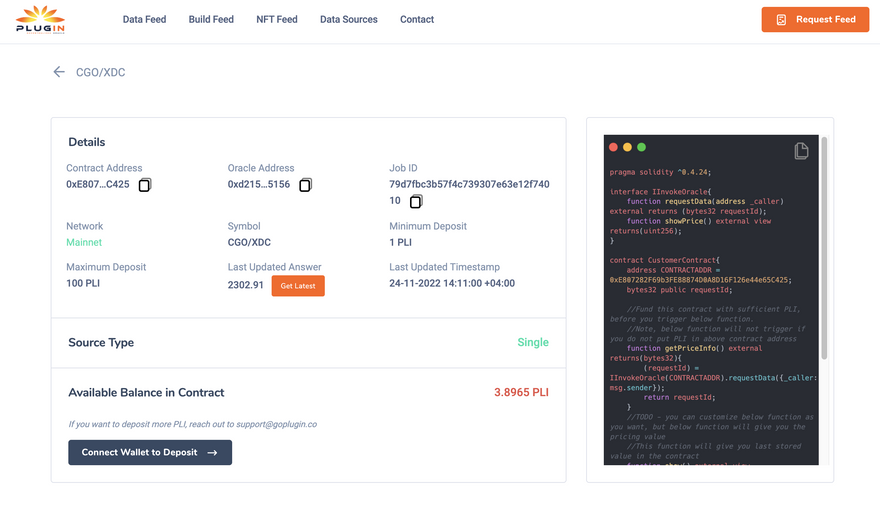
Task: Click the green dot in code window
Action: 642,147
